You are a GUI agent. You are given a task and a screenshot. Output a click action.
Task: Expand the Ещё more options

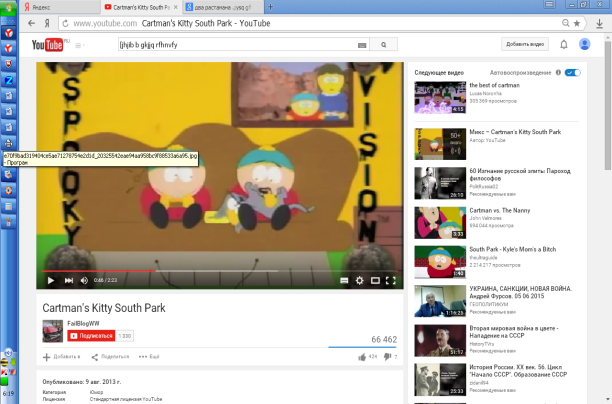(149, 357)
